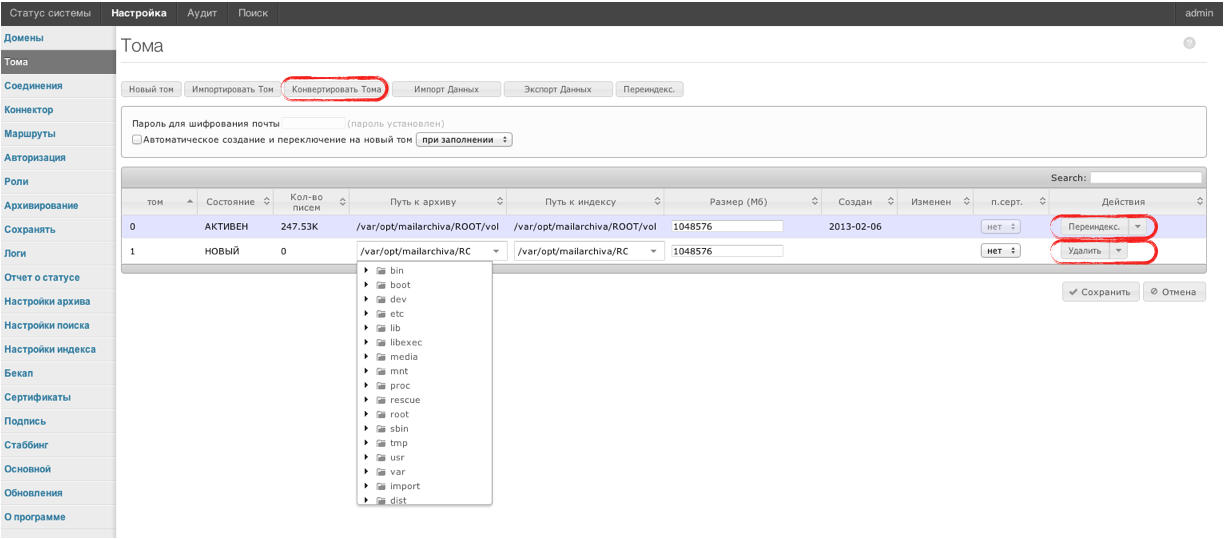Click admin user label
The height and width of the screenshot is (539, 1226).
(1199, 12)
